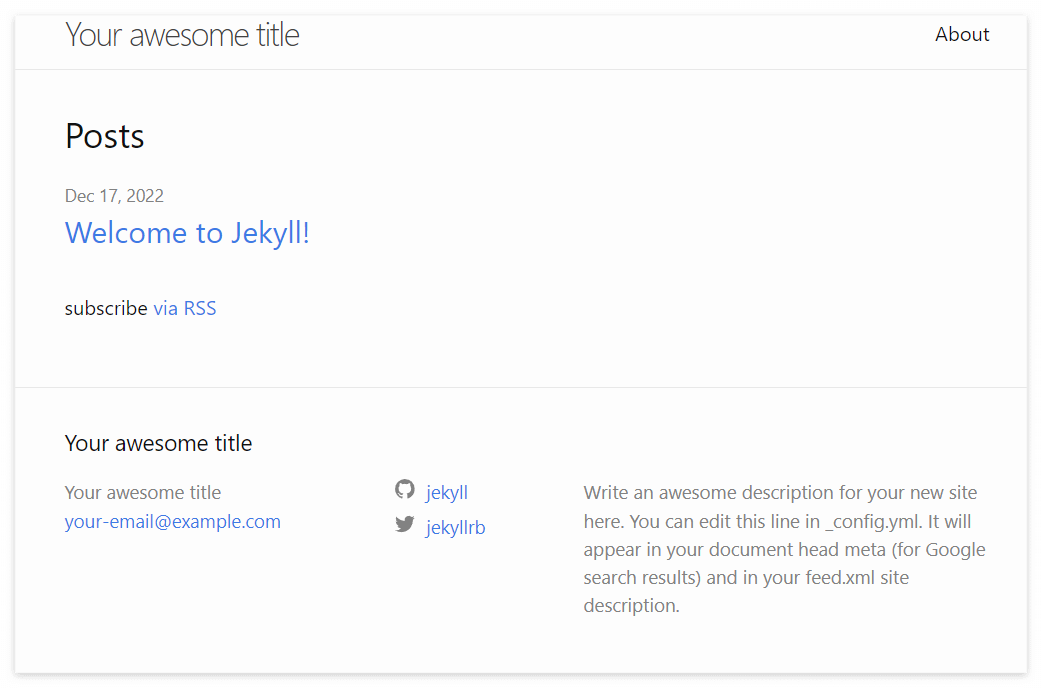Select the Posts page heading
The image size is (1042, 688).
(104, 136)
